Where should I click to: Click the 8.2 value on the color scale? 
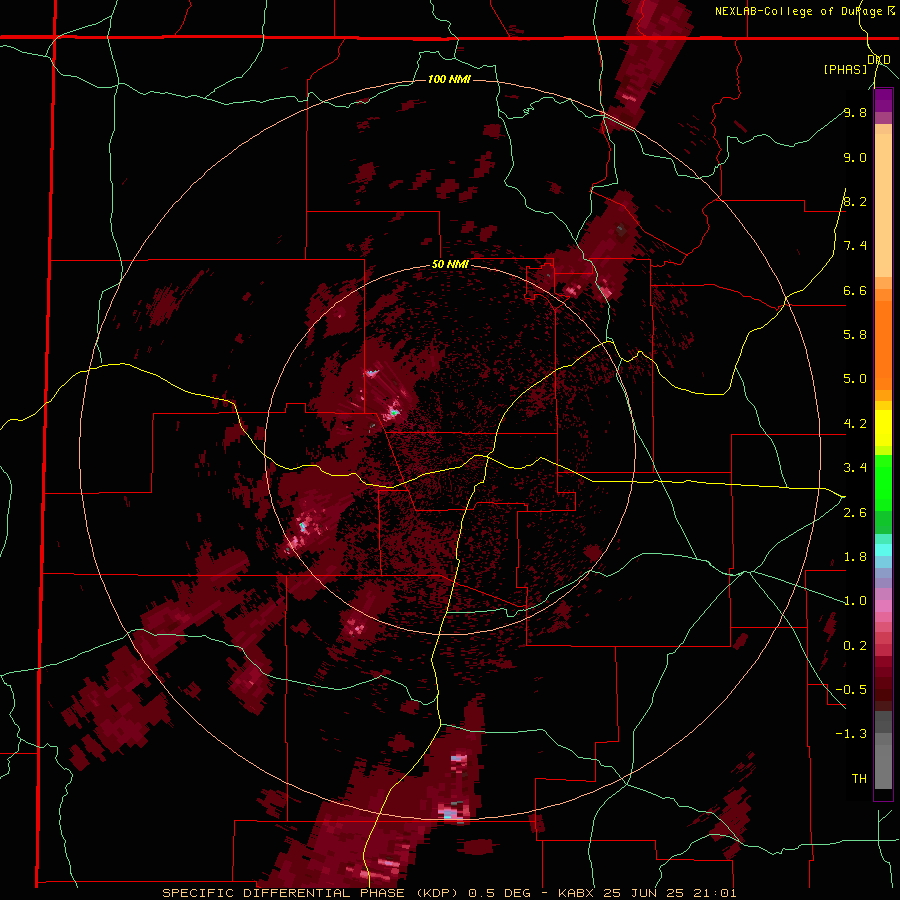click(855, 201)
